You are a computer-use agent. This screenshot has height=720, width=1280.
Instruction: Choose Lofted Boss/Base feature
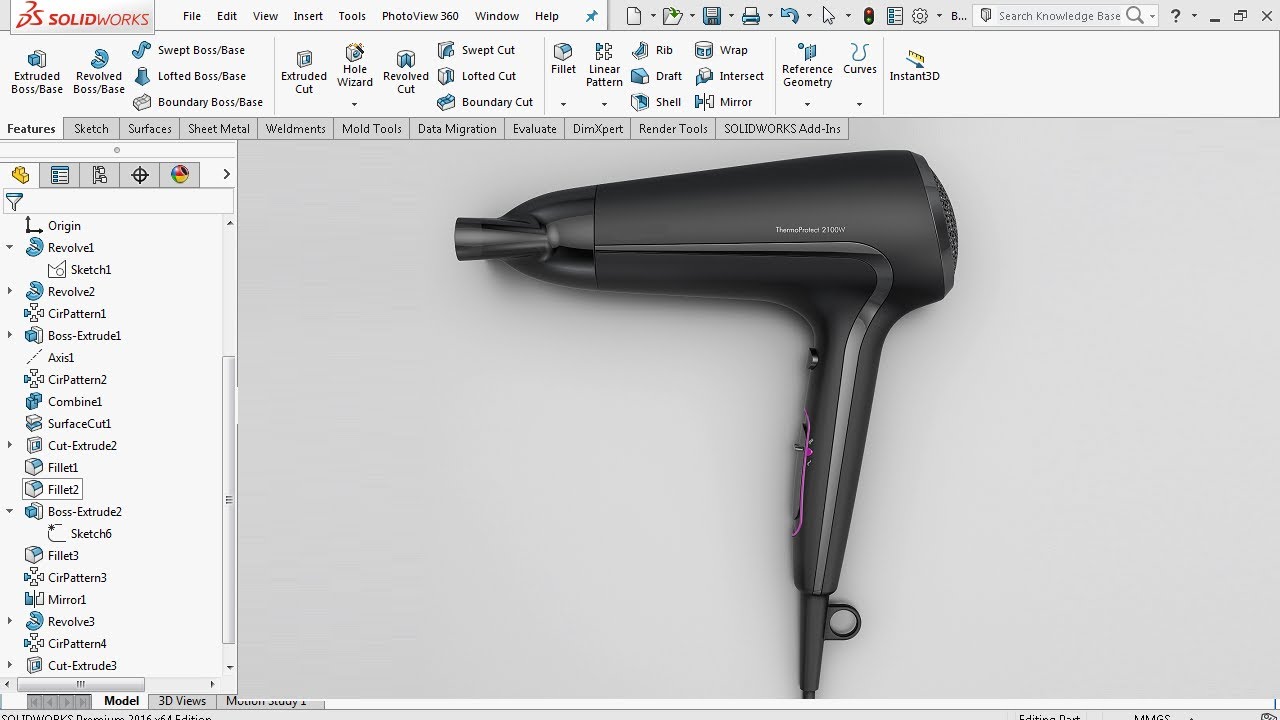click(189, 76)
